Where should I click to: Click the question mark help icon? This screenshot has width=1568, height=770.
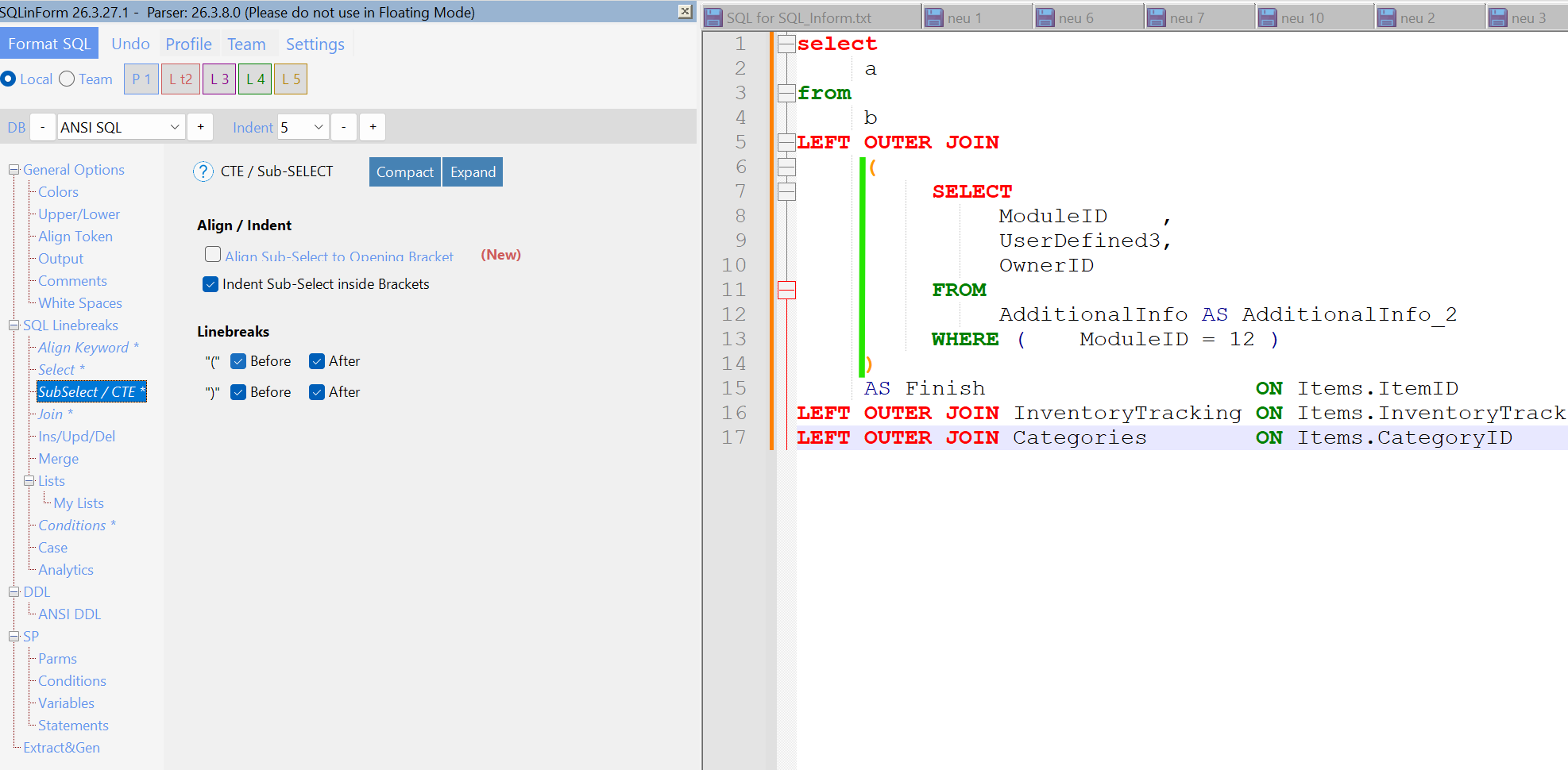point(203,171)
